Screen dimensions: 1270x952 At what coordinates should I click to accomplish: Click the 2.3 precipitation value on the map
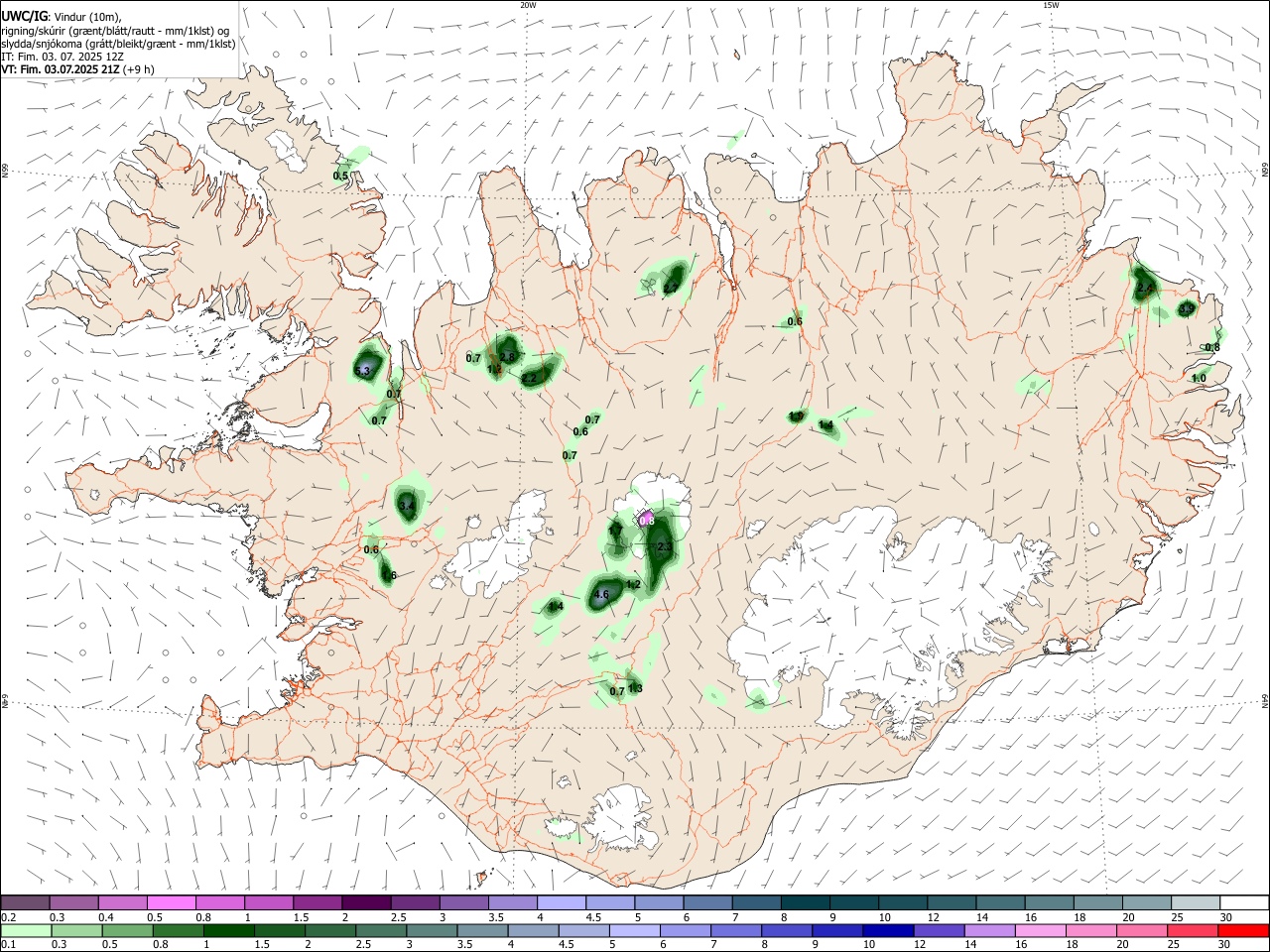point(665,546)
